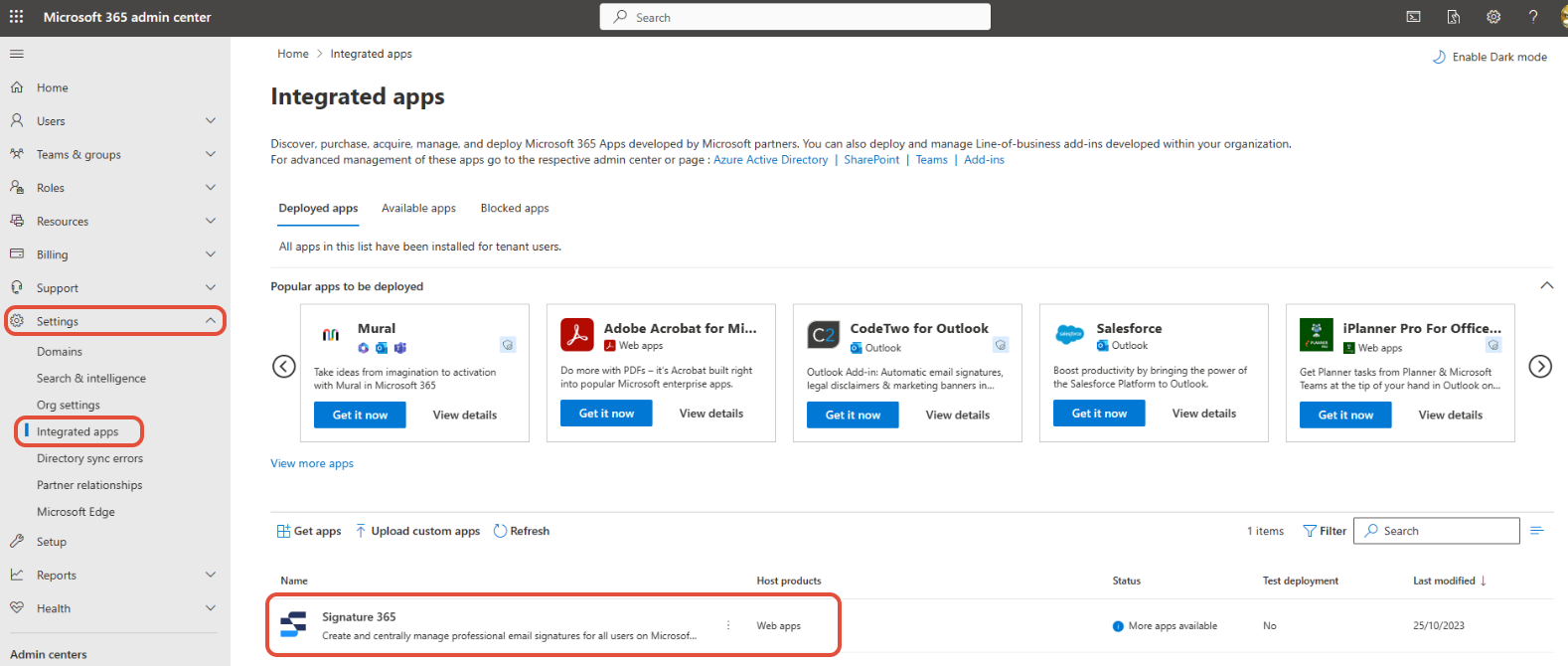The image size is (1568, 666).
Task: Open Partner relationships
Action: pos(89,485)
